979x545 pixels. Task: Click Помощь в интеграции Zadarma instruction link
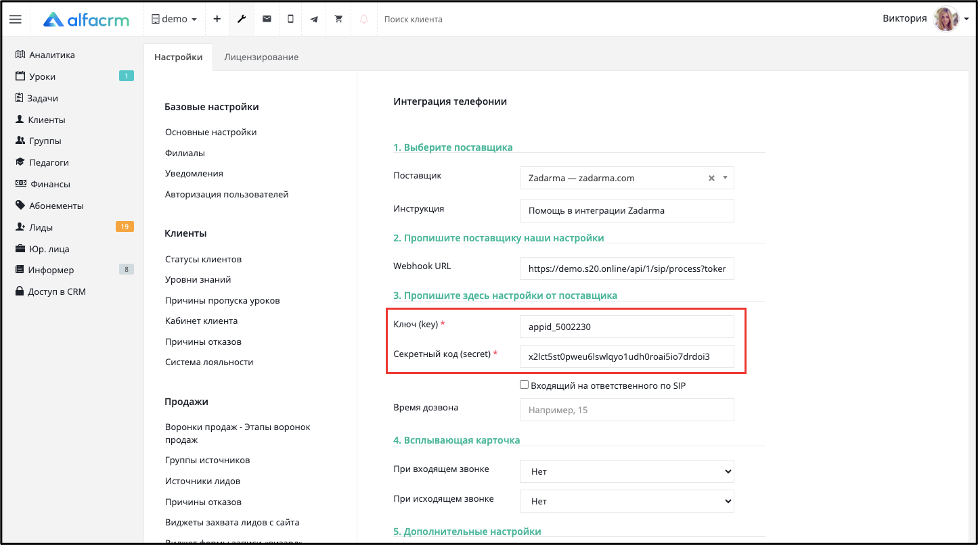(x=627, y=211)
